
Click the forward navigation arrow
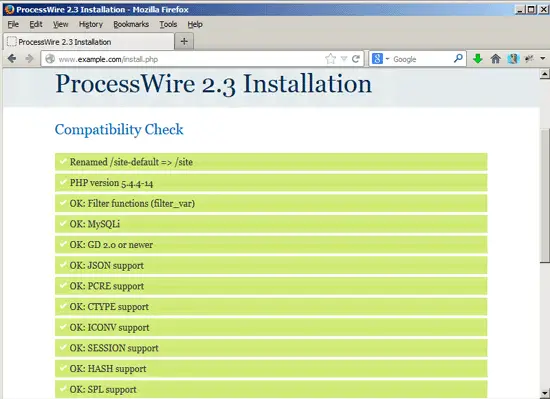click(29, 59)
